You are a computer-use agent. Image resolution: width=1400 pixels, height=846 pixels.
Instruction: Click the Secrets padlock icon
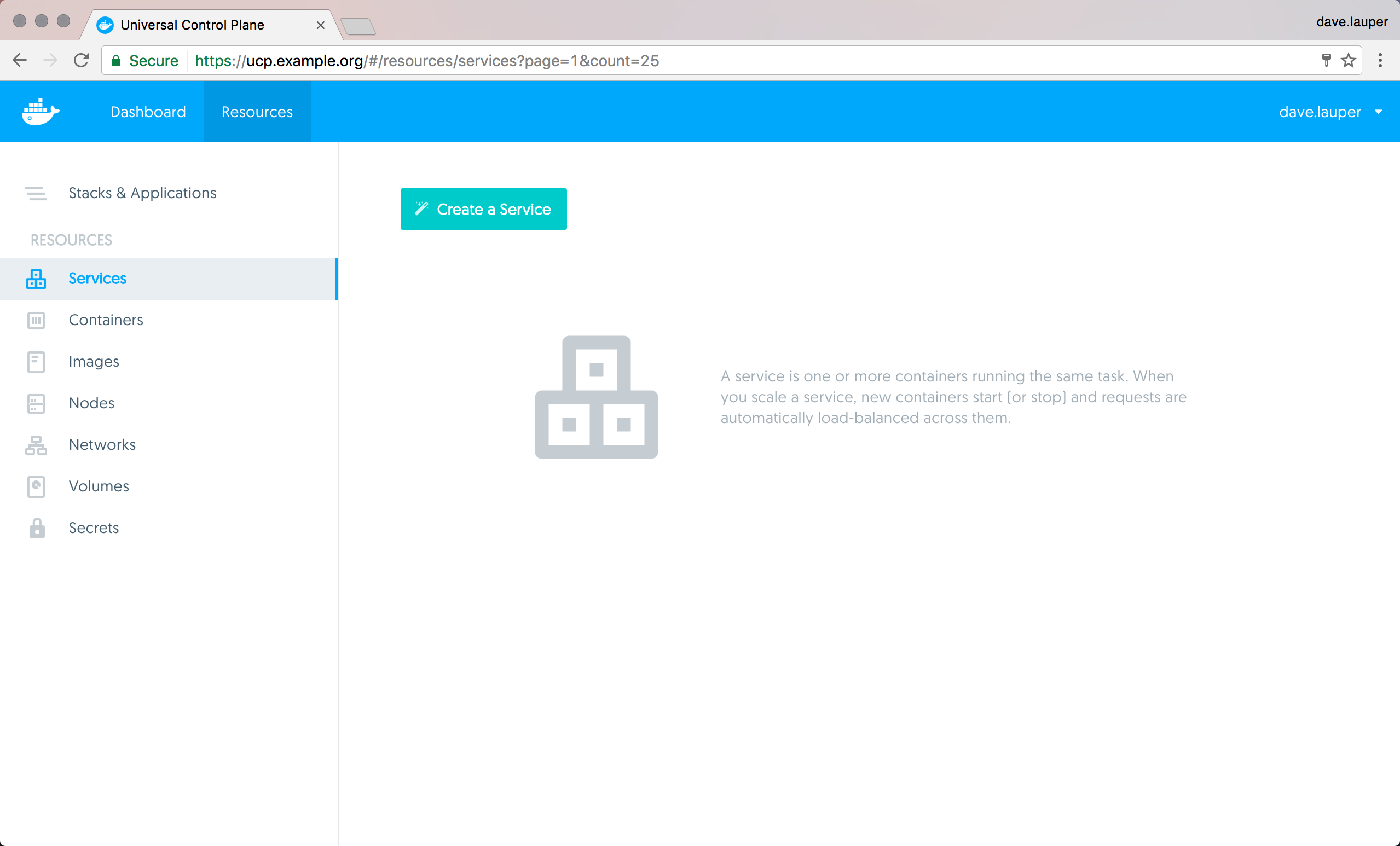click(37, 528)
